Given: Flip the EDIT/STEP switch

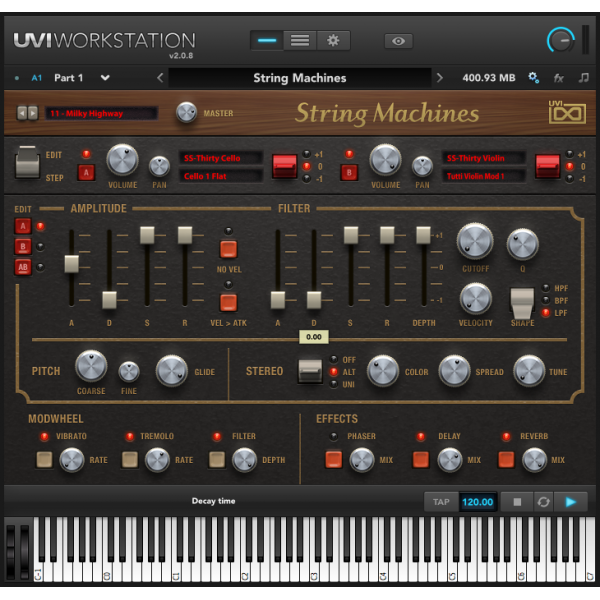Looking at the screenshot, I should pyautogui.click(x=27, y=162).
